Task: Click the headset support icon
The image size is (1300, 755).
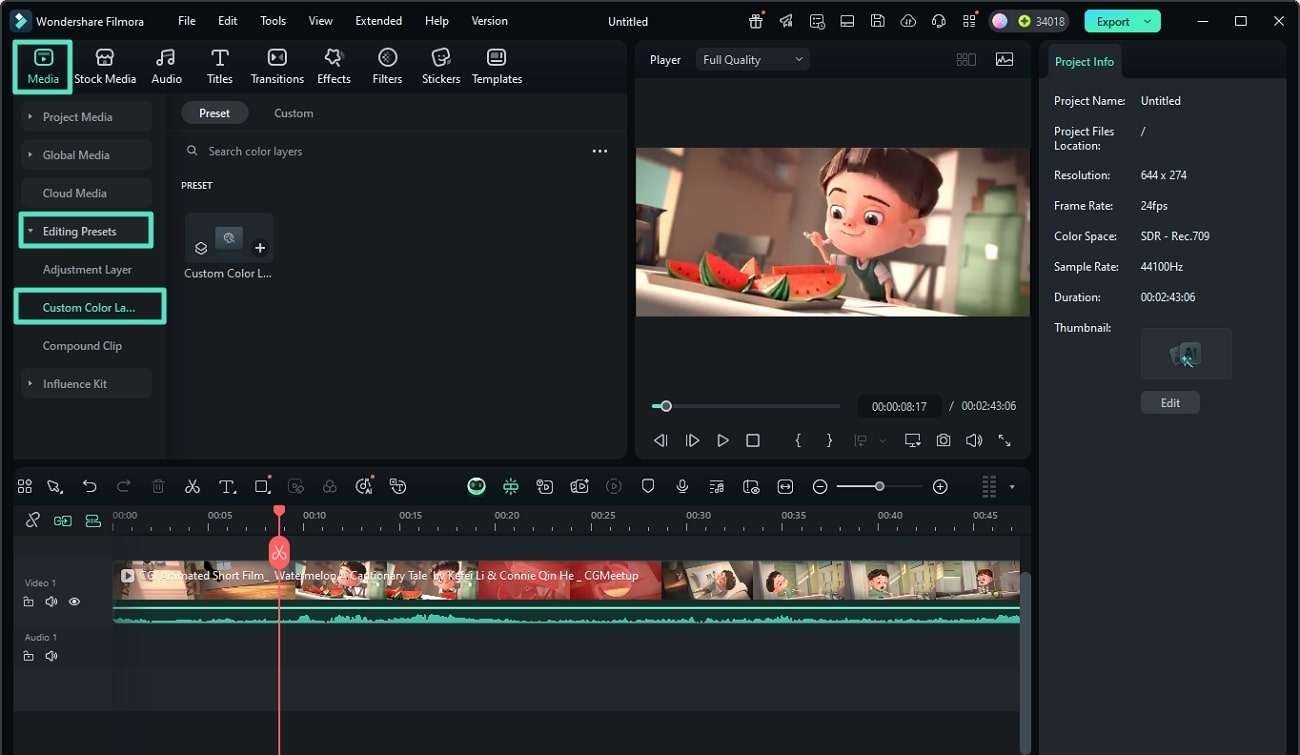Action: 938,21
